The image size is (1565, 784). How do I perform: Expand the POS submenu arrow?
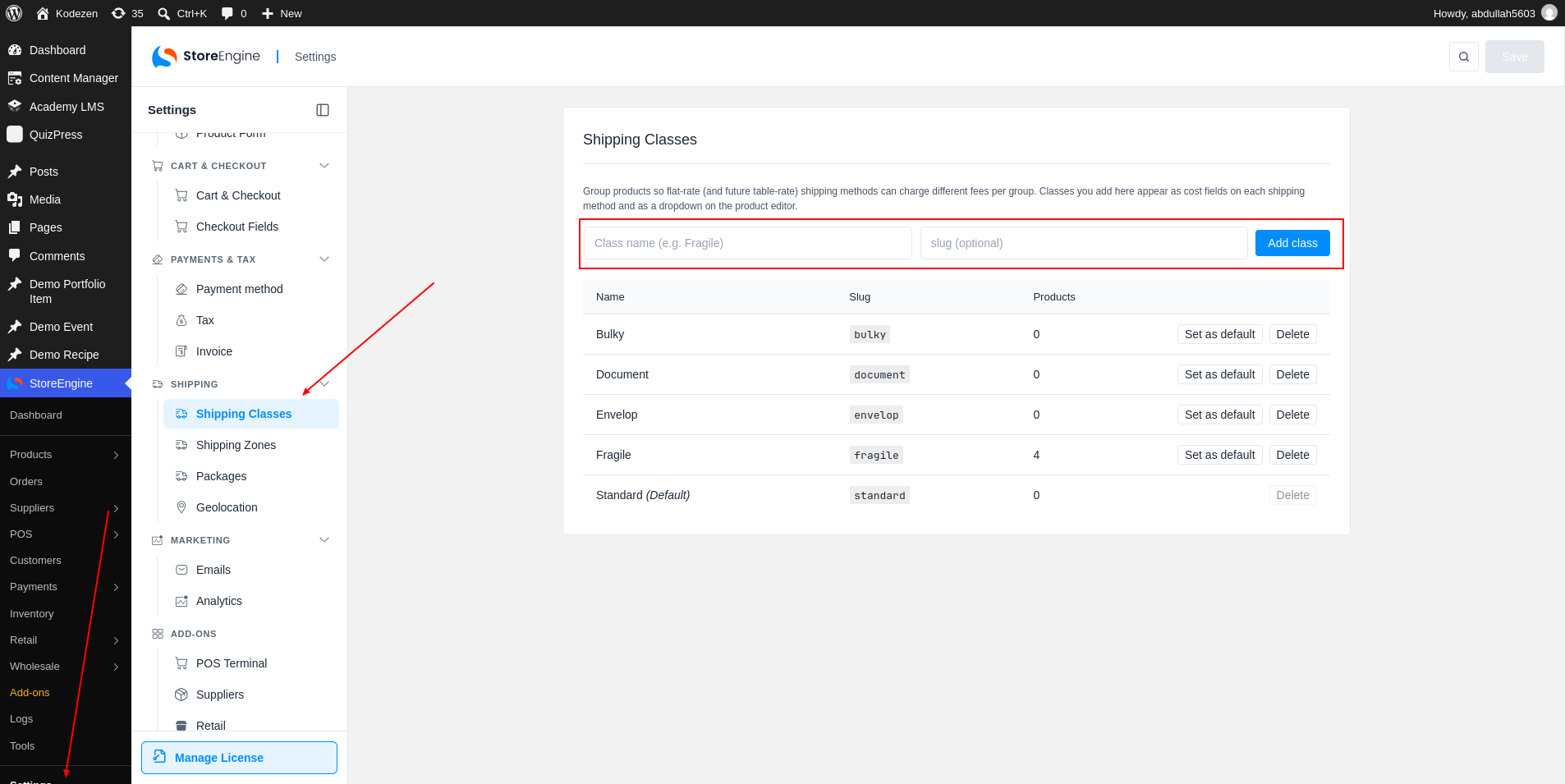(116, 534)
